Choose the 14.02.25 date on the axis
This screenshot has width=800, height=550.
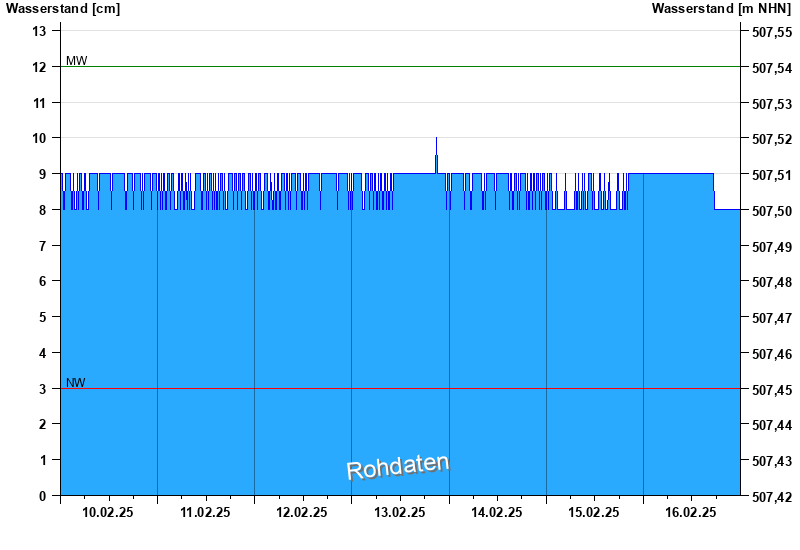coord(496,512)
